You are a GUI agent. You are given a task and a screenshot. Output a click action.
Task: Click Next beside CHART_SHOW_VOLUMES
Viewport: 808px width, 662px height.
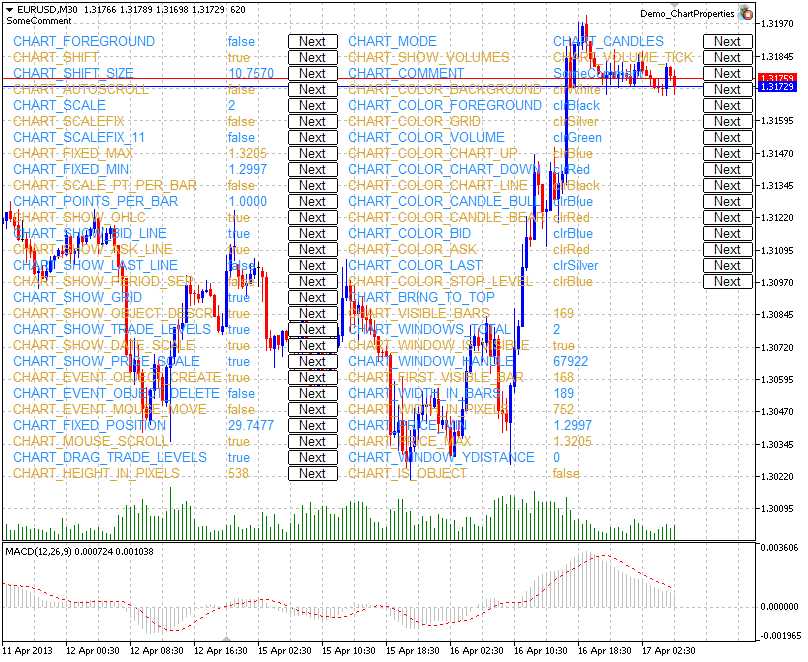click(729, 57)
